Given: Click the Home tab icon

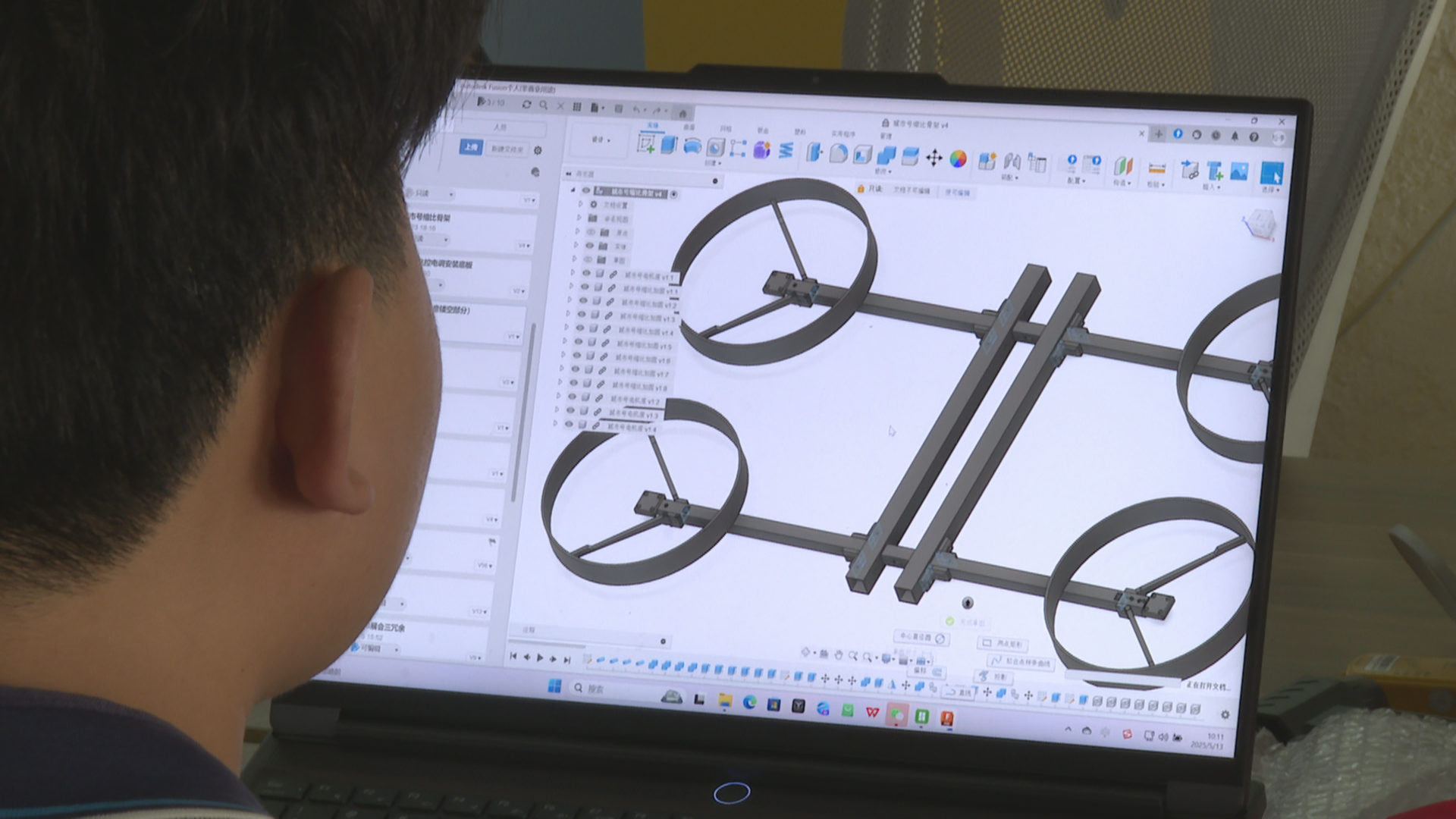Looking at the screenshot, I should pos(682,114).
